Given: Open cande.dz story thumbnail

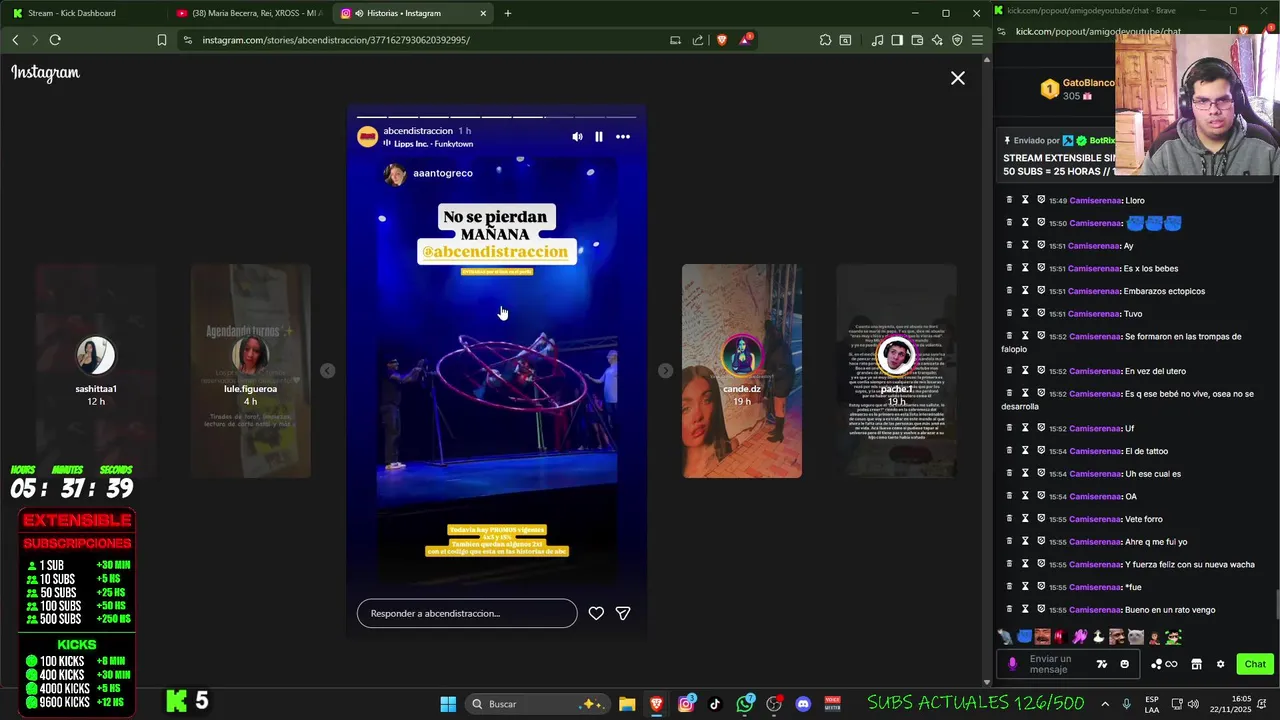Looking at the screenshot, I should click(742, 371).
